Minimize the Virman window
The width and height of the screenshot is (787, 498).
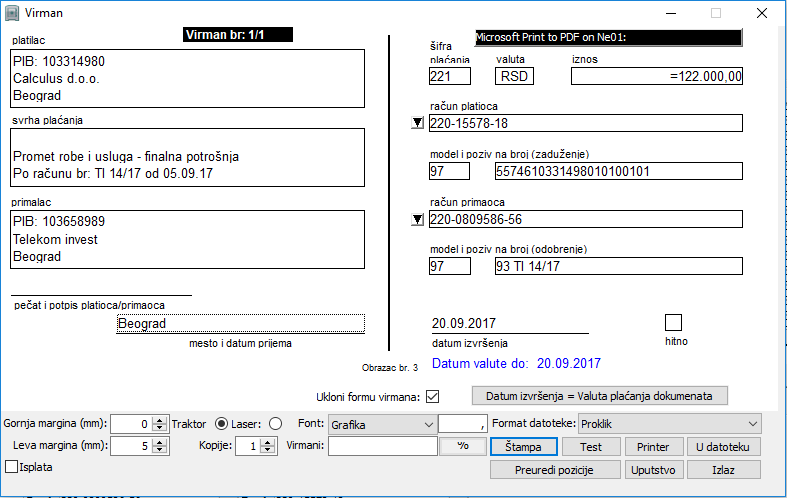(671, 13)
